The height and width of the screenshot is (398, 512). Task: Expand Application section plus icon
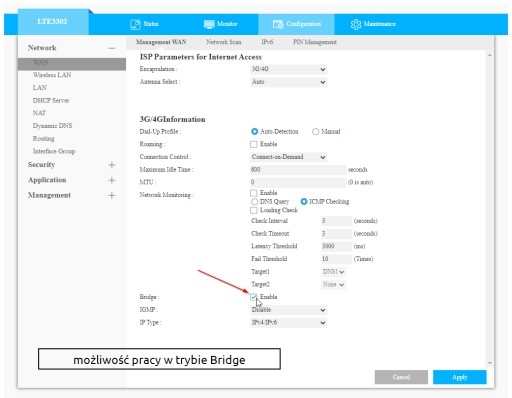pos(112,180)
